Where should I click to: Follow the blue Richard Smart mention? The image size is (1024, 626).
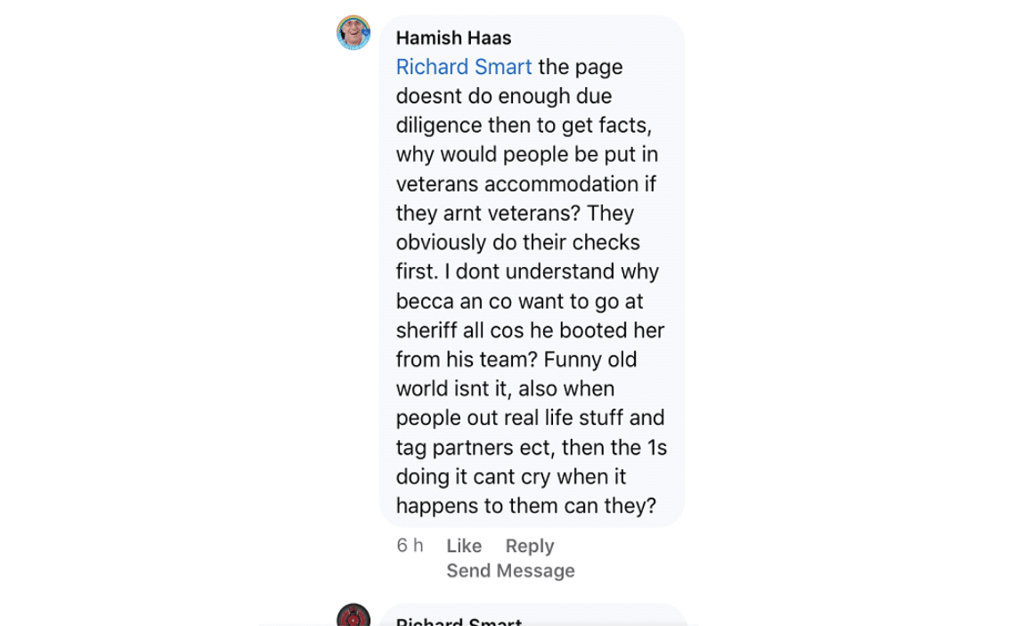pos(464,67)
